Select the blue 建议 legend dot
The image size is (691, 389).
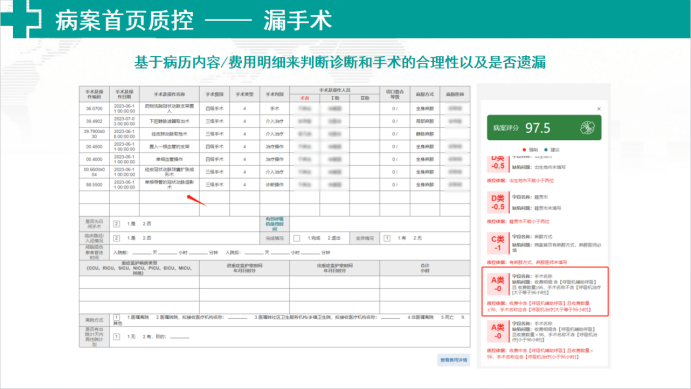click(546, 150)
